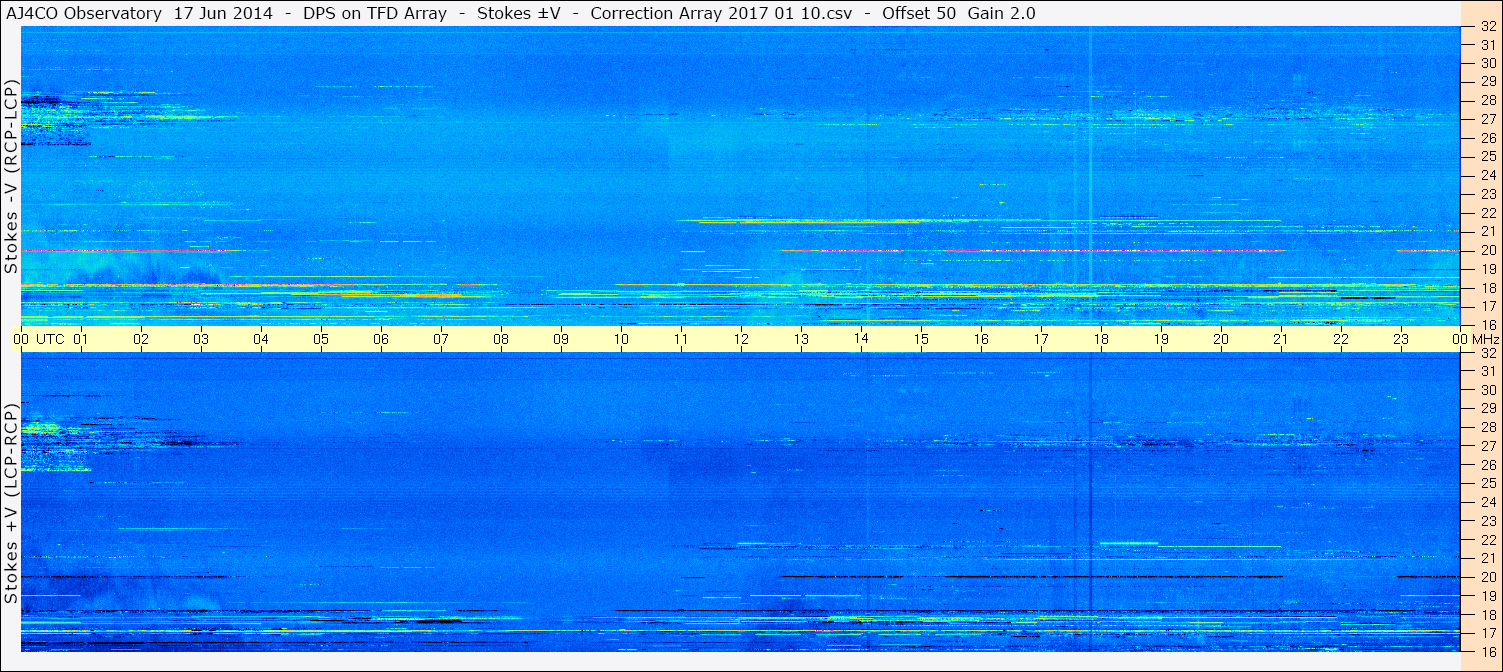
Task: Click the 12 UTC time axis marker
Action: coord(741,339)
